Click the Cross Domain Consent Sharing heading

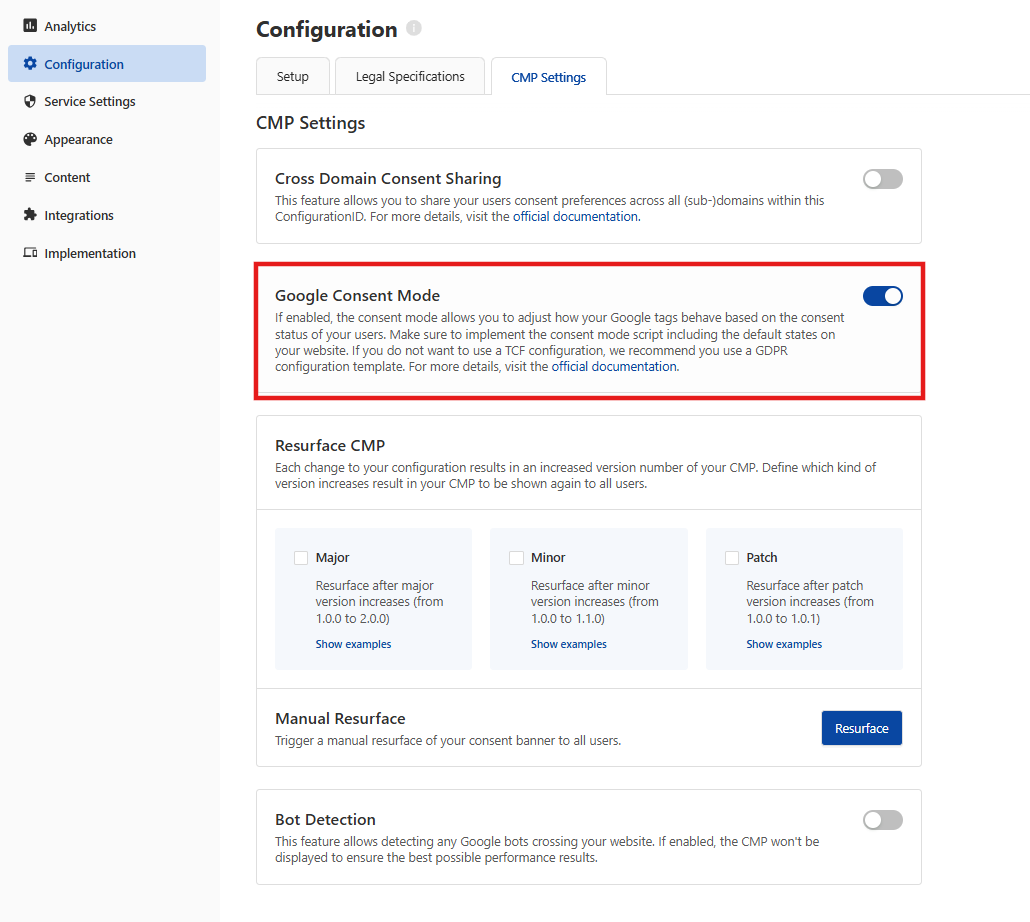coord(388,179)
